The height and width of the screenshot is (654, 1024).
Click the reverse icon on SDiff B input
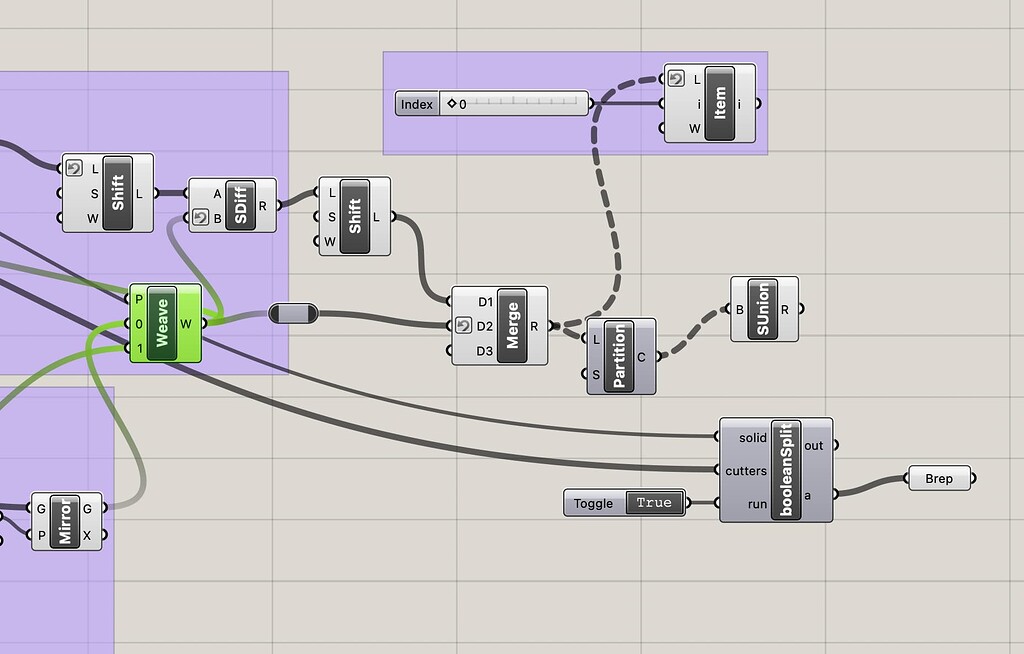[x=200, y=218]
